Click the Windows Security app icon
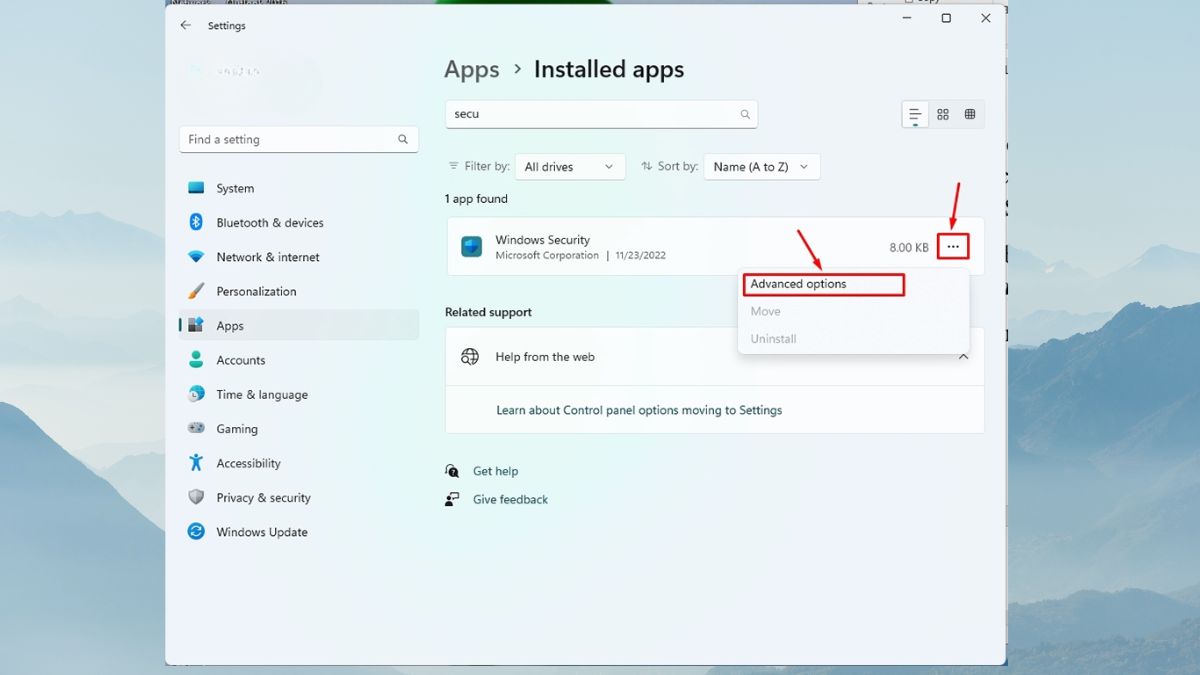1200x675 pixels. (x=471, y=247)
